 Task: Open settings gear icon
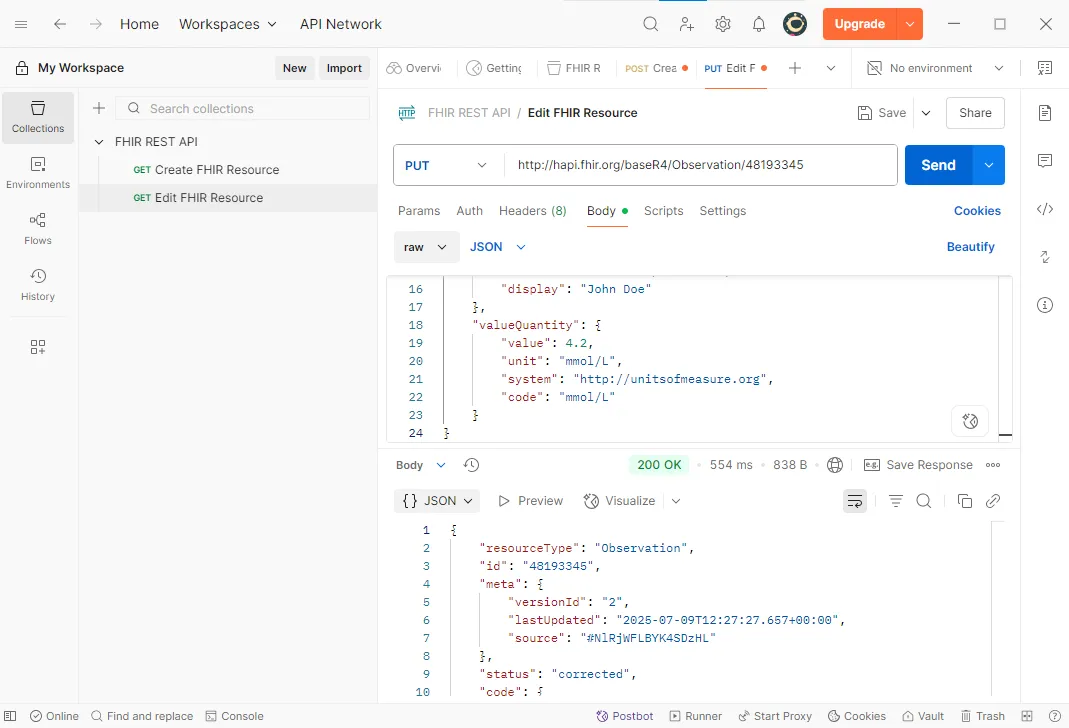coord(723,24)
